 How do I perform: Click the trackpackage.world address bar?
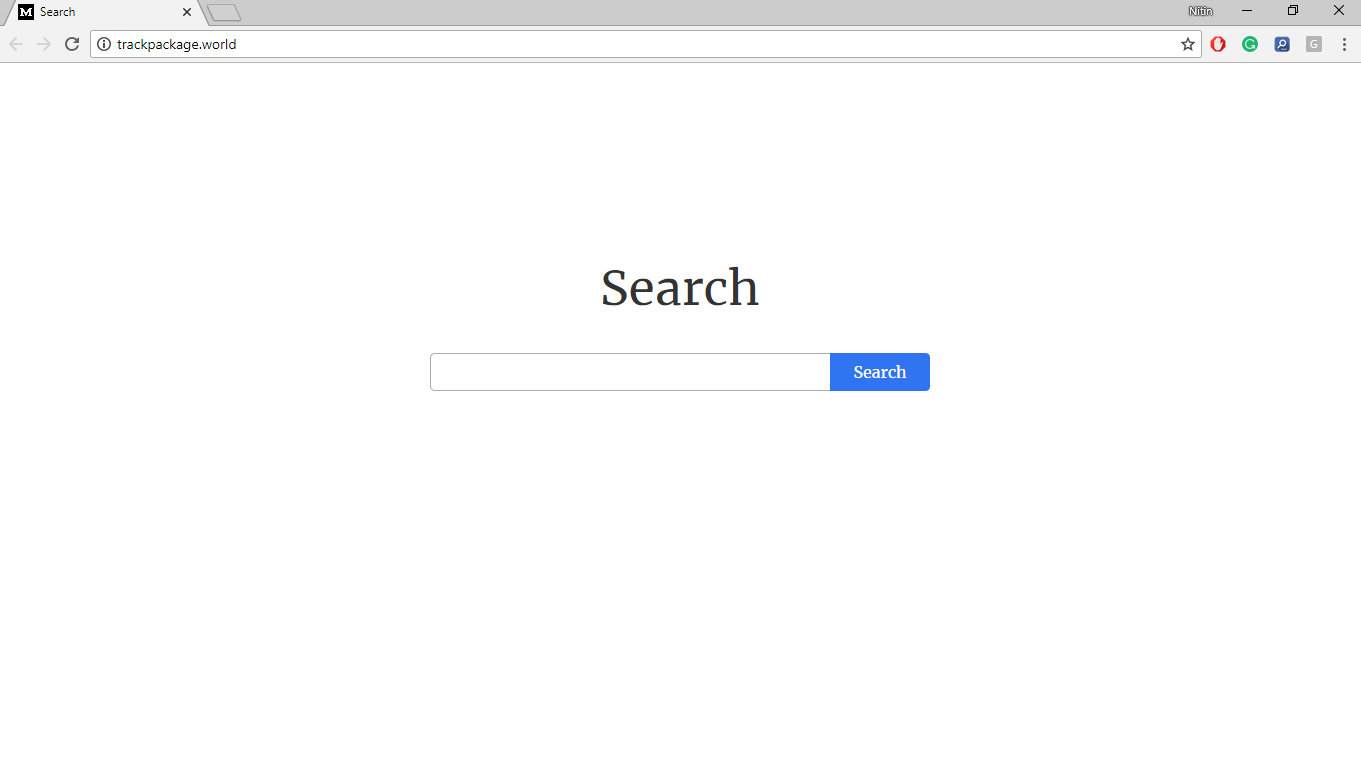(x=645, y=44)
